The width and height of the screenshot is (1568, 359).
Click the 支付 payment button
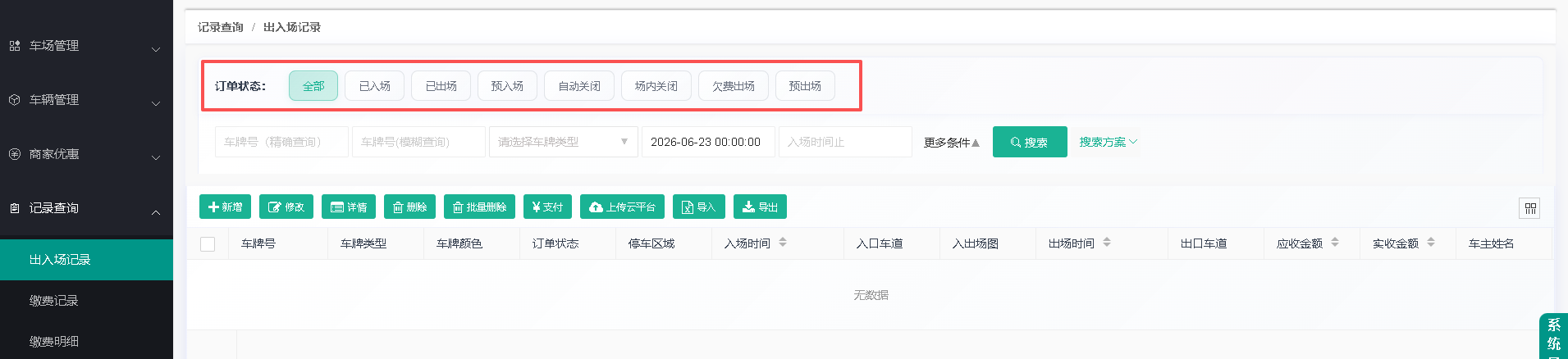coord(547,207)
